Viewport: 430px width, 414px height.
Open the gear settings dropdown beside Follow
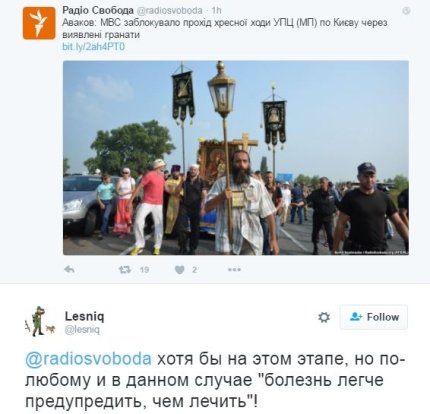(x=324, y=317)
